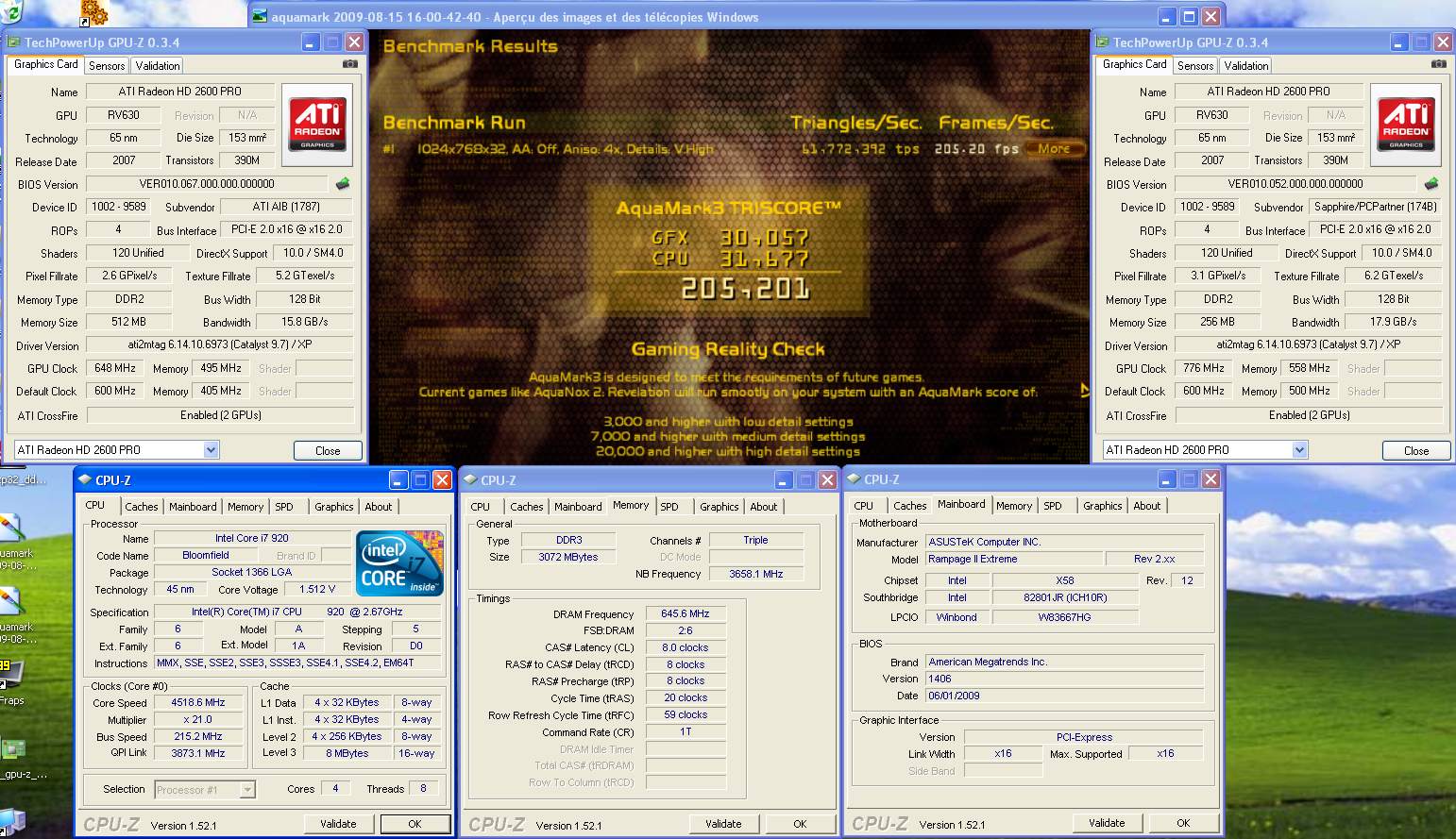The width and height of the screenshot is (1456, 839).
Task: Click Rampage II Extreme model field
Action: coord(1014,559)
